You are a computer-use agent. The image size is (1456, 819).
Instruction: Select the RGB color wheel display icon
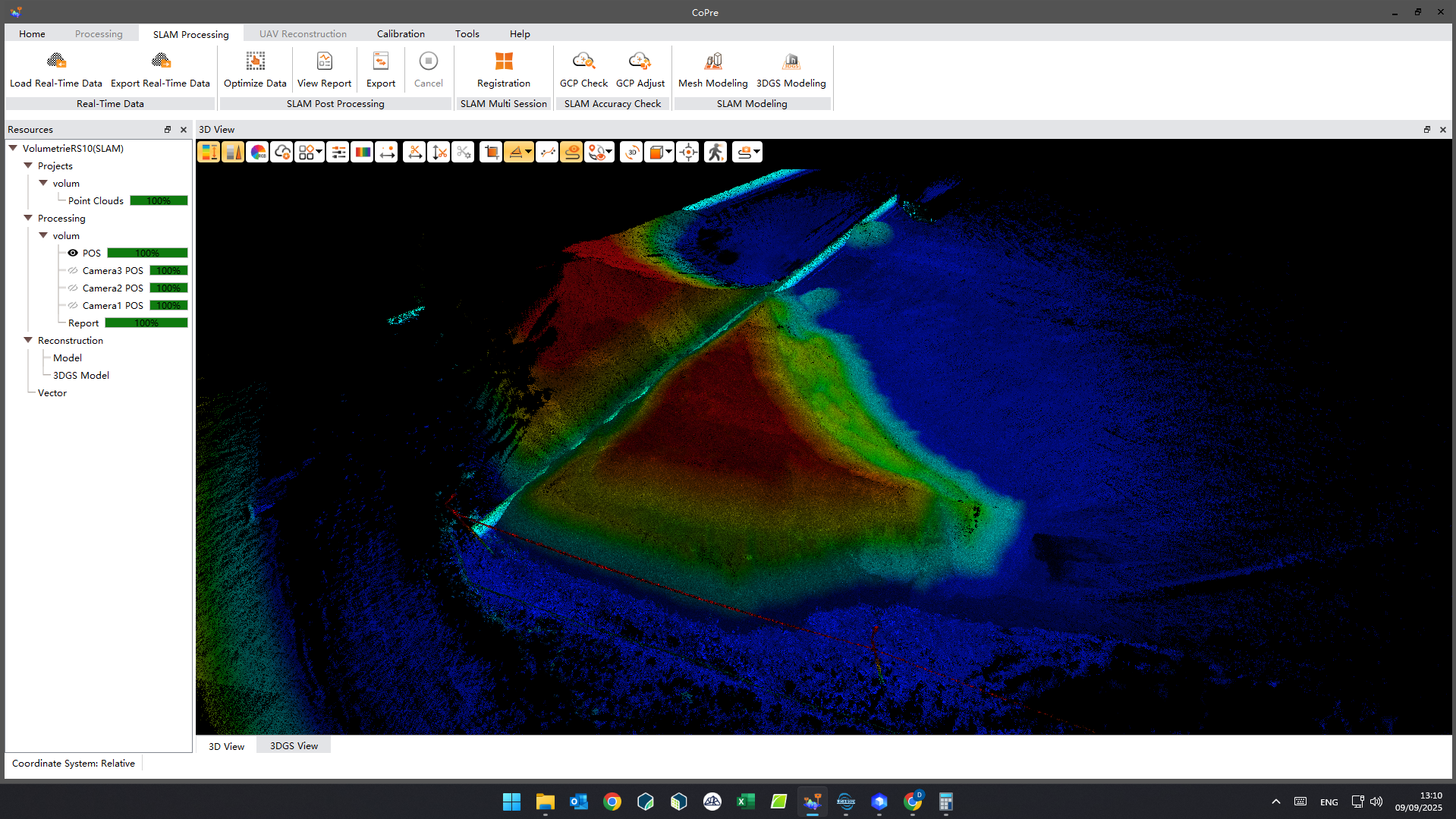[258, 153]
